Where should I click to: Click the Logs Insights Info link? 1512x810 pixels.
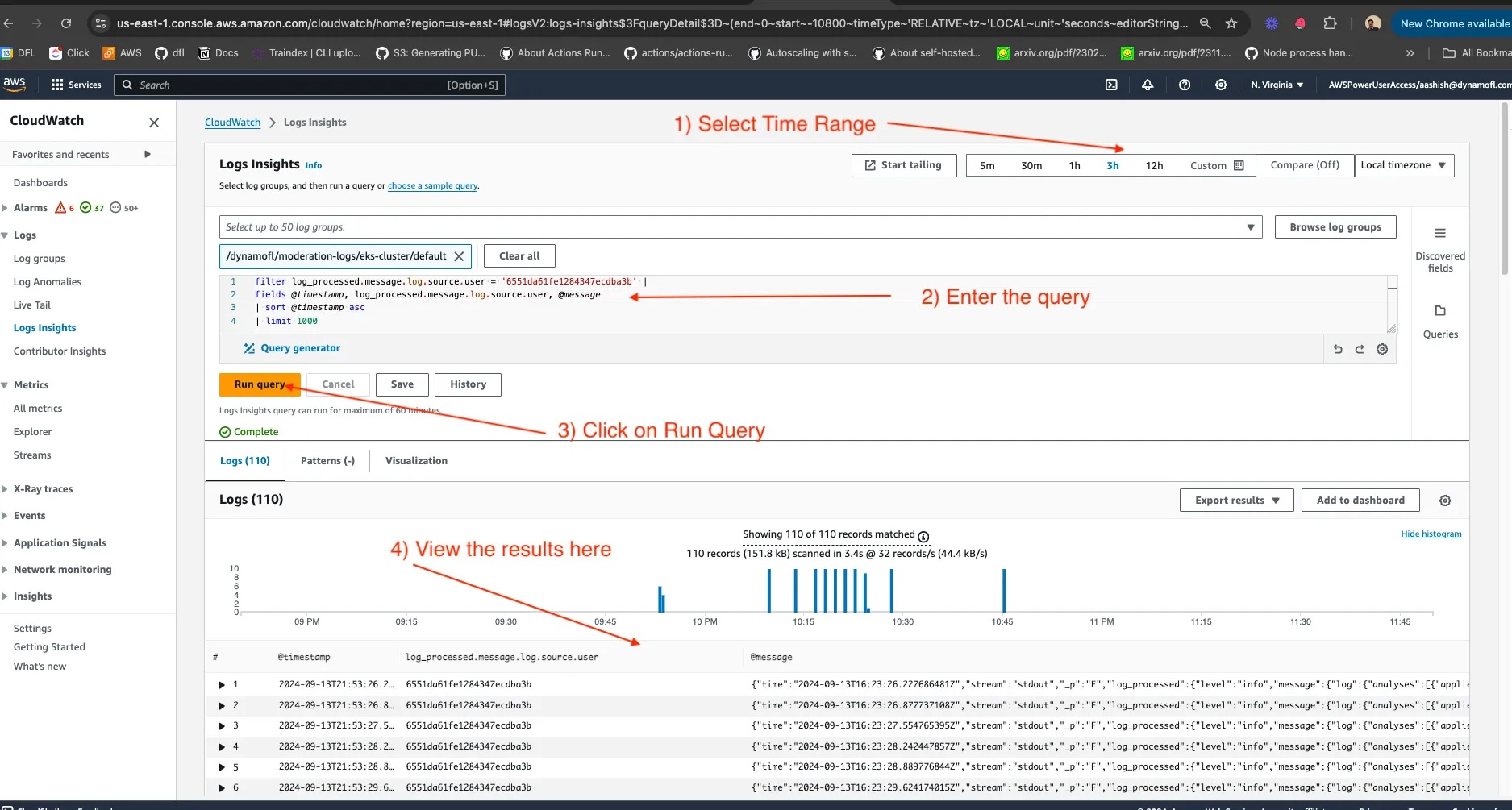coord(314,165)
